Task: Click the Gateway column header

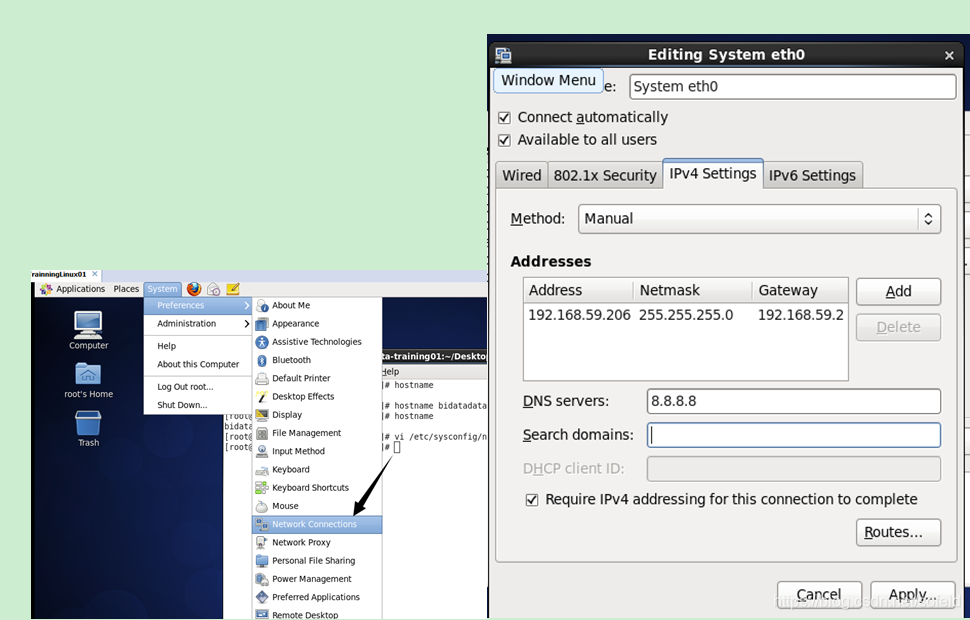Action: (x=800, y=290)
